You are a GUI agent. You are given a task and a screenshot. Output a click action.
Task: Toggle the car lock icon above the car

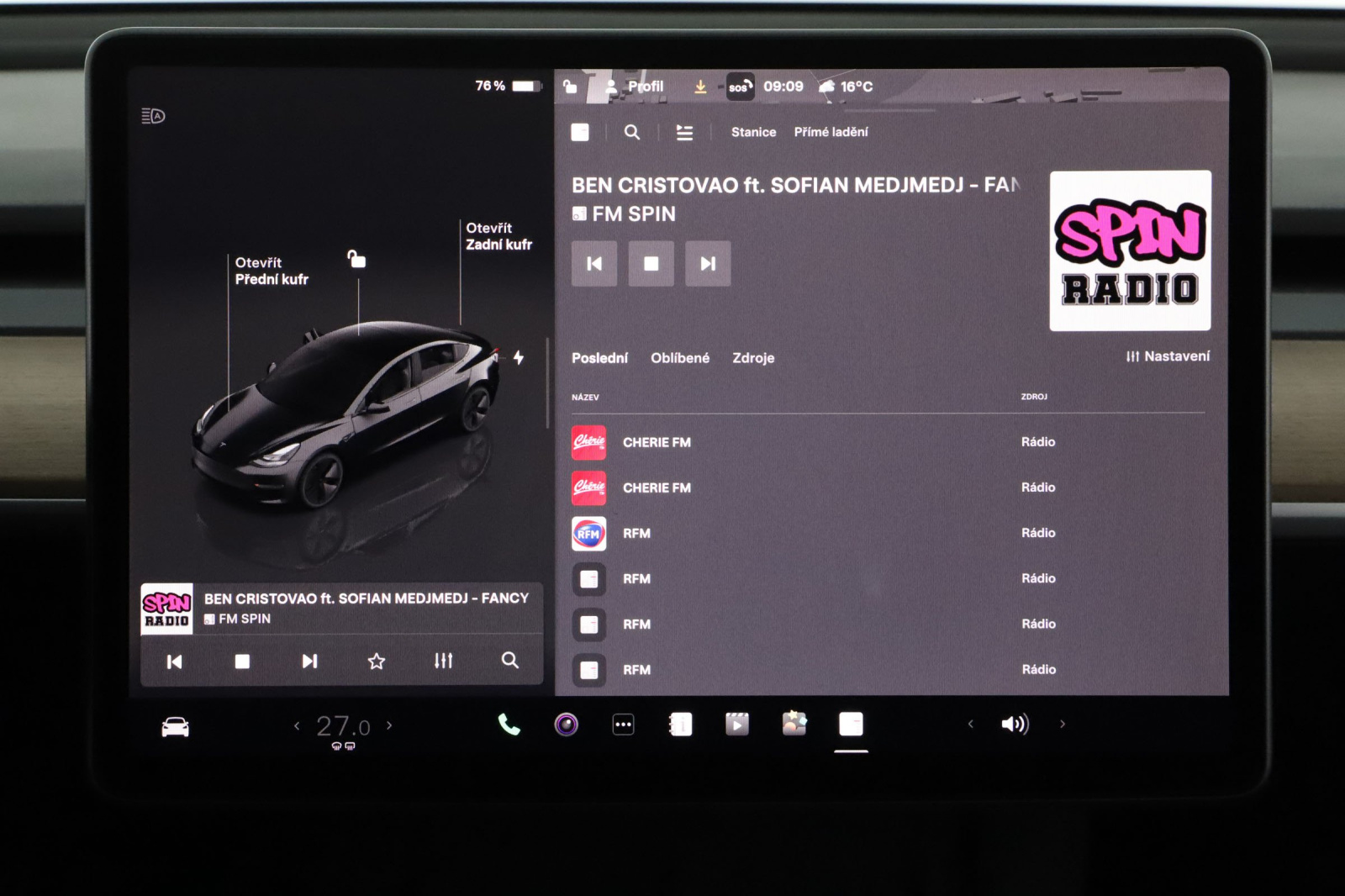click(x=357, y=259)
